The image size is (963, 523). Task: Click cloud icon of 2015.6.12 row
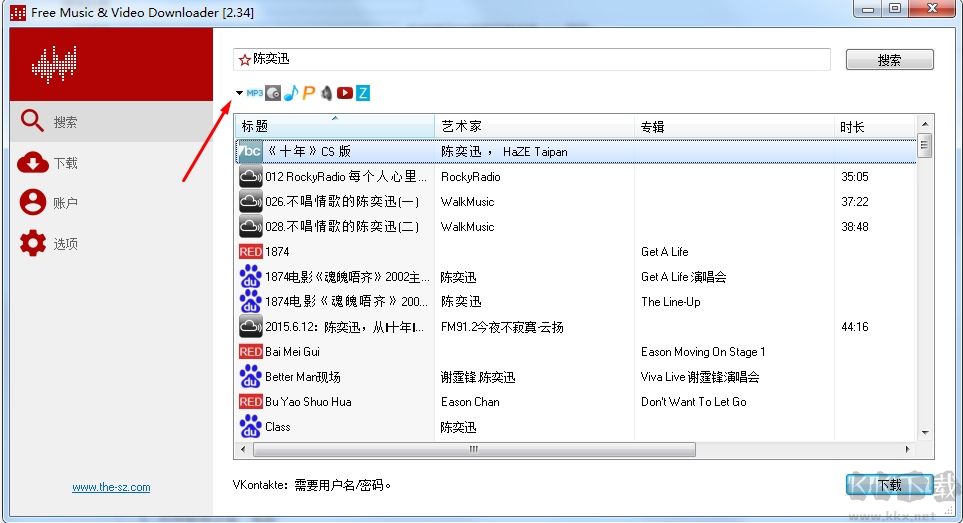coord(251,327)
